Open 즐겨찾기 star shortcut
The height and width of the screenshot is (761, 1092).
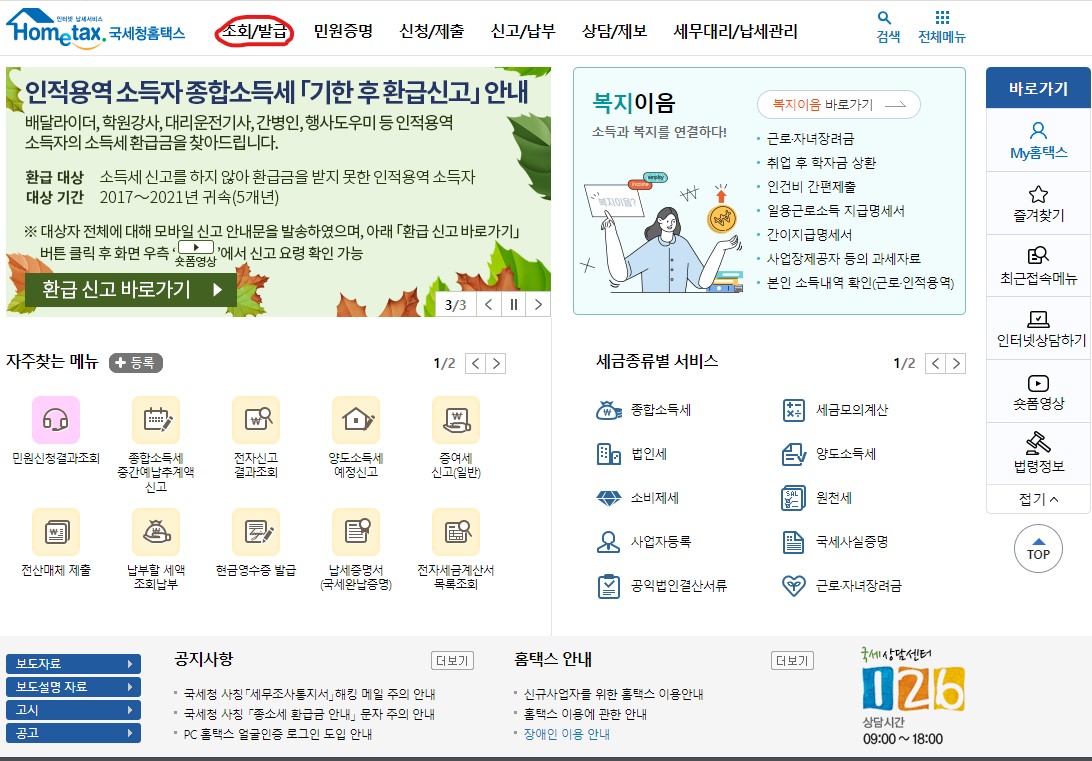point(1038,203)
